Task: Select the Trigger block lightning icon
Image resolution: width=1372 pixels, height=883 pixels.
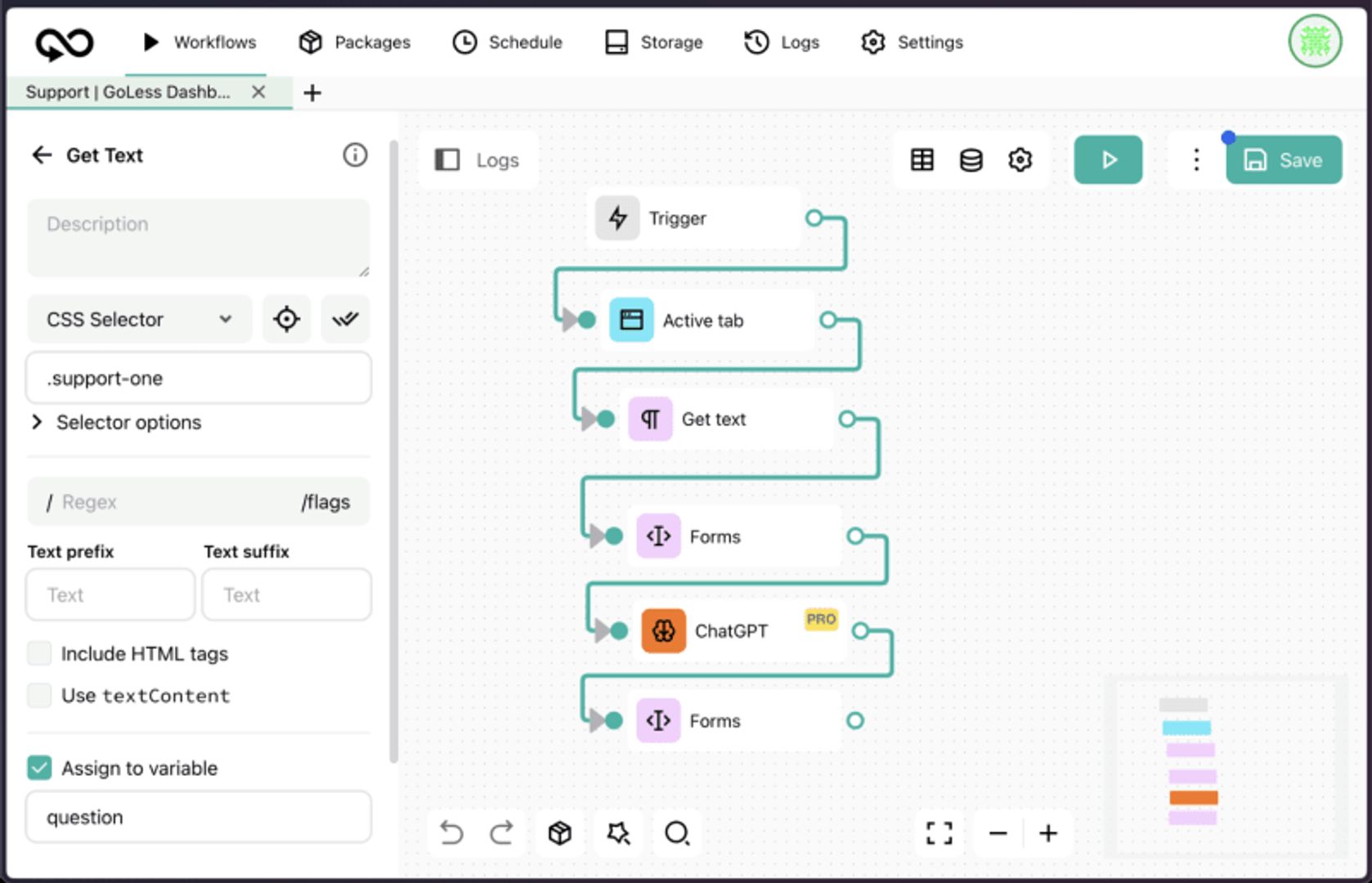Action: (617, 218)
